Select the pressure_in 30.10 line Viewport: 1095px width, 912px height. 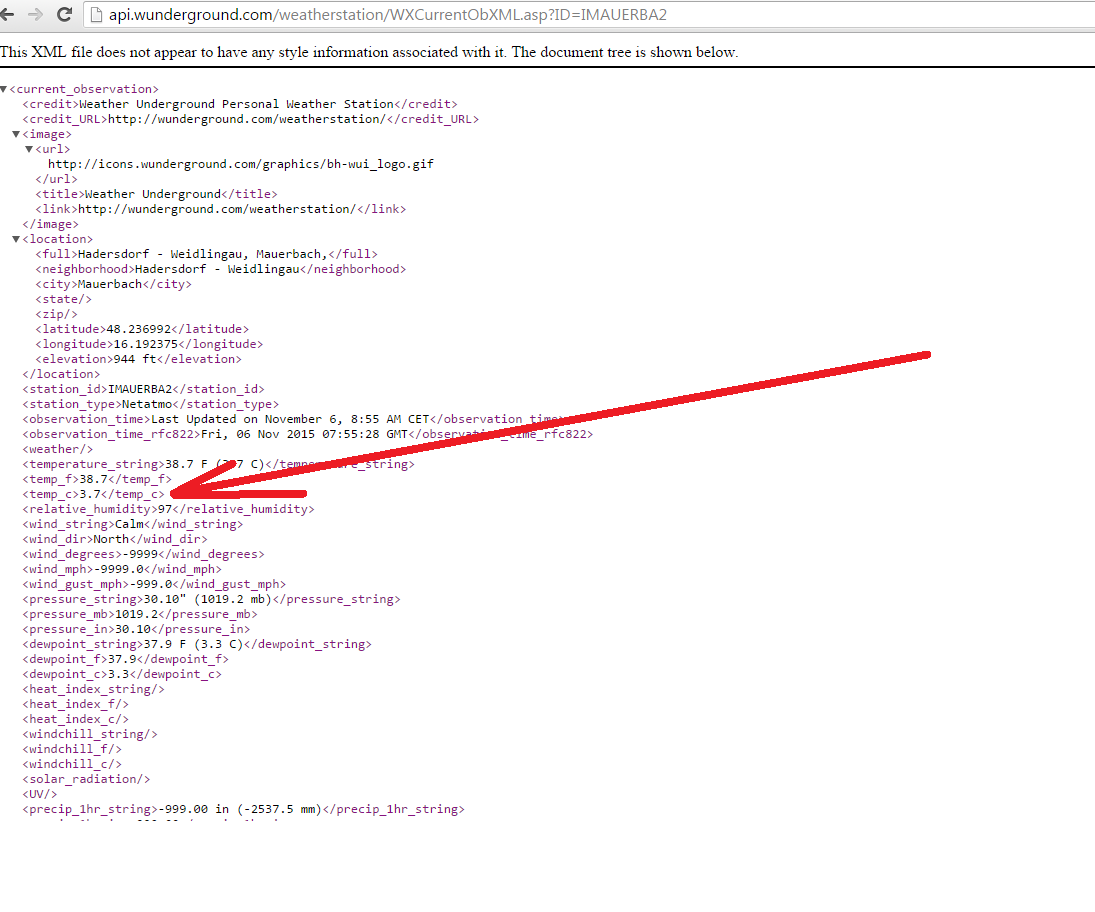[136, 629]
